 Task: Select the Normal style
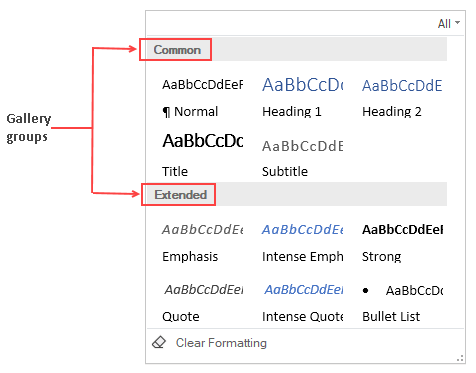click(203, 97)
